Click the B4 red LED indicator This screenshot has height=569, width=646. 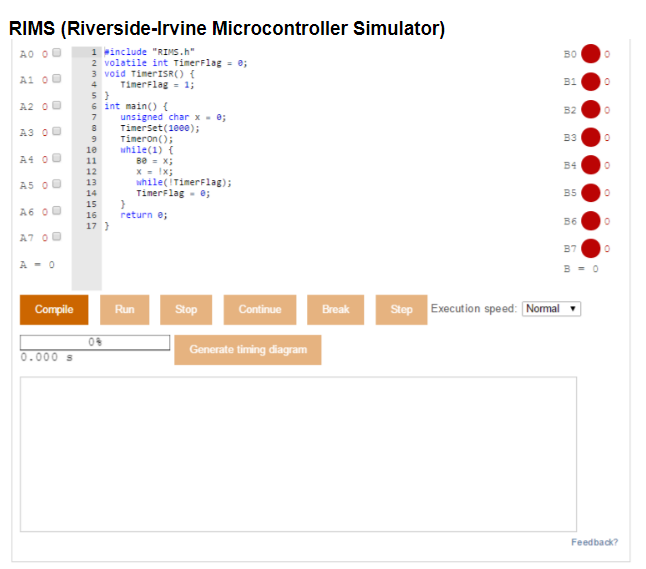coord(591,165)
